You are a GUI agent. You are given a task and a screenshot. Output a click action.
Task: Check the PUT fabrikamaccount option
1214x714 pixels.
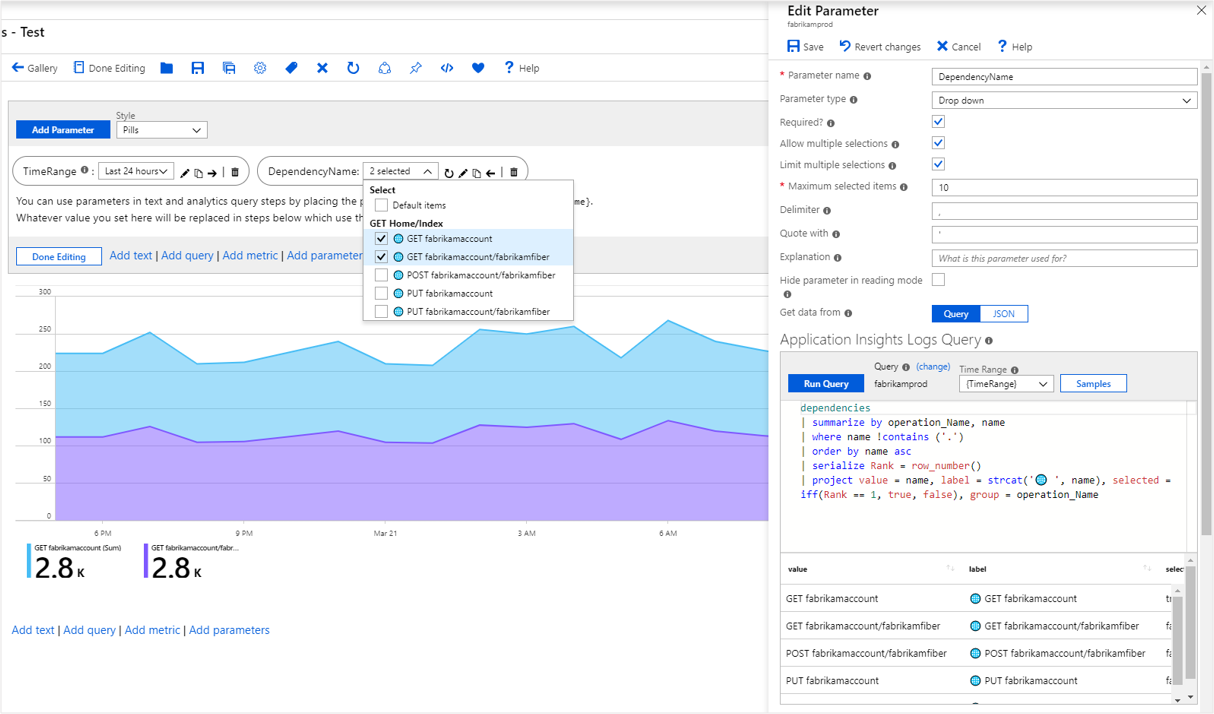[x=381, y=294]
